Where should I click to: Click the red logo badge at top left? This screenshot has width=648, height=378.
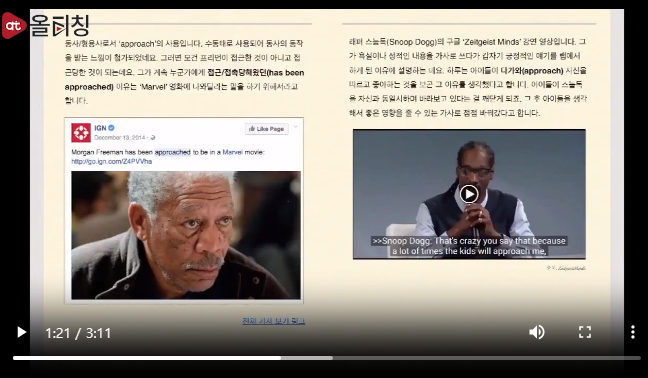pos(13,26)
